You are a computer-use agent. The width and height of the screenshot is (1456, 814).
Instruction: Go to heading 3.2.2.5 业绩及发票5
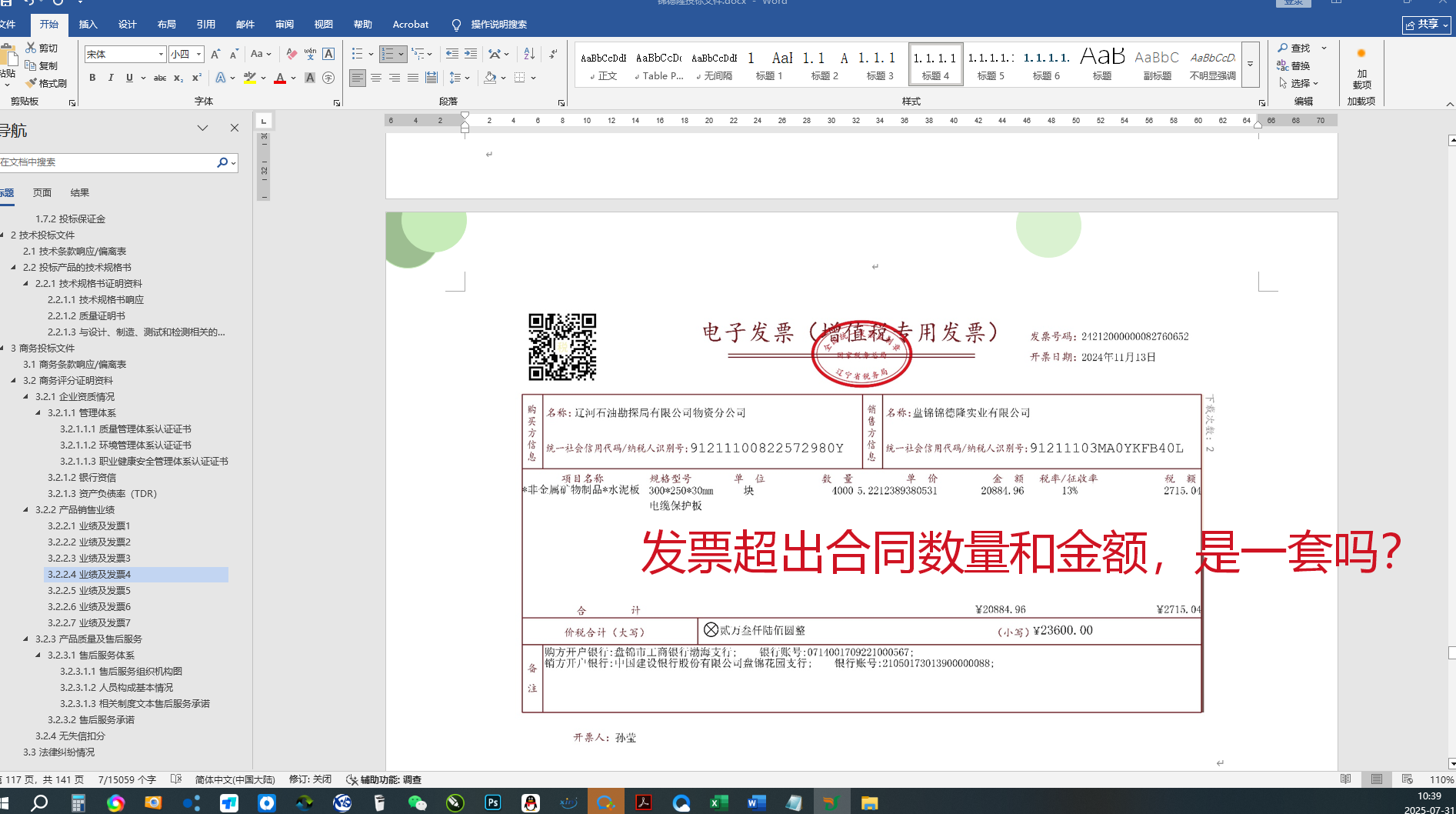click(x=89, y=591)
